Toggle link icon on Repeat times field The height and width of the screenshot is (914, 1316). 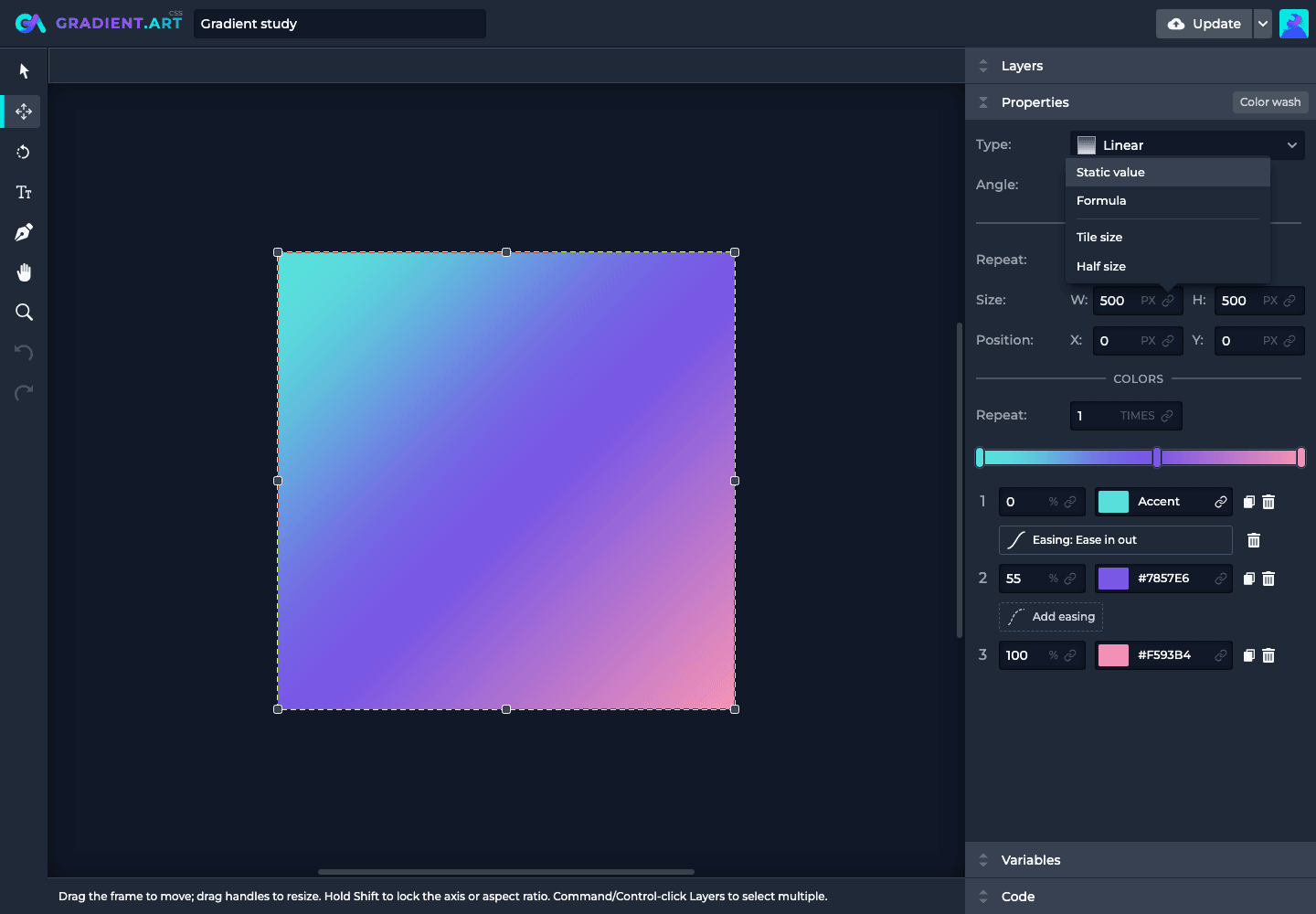click(x=1167, y=416)
